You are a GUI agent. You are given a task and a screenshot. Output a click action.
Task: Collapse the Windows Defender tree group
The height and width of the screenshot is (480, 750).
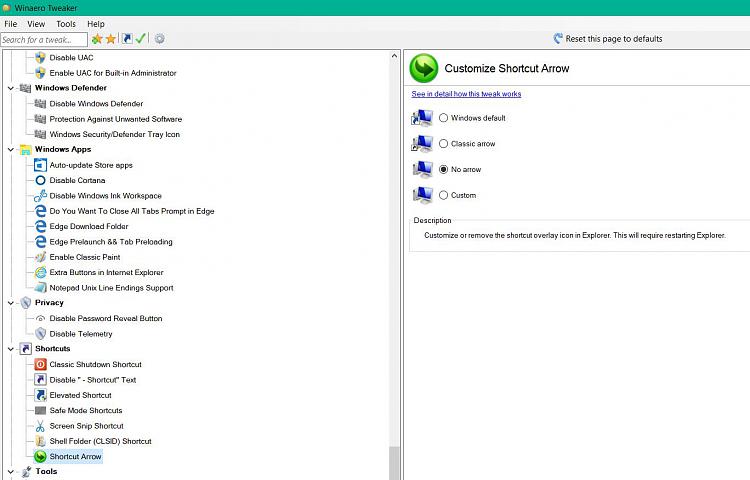11,88
